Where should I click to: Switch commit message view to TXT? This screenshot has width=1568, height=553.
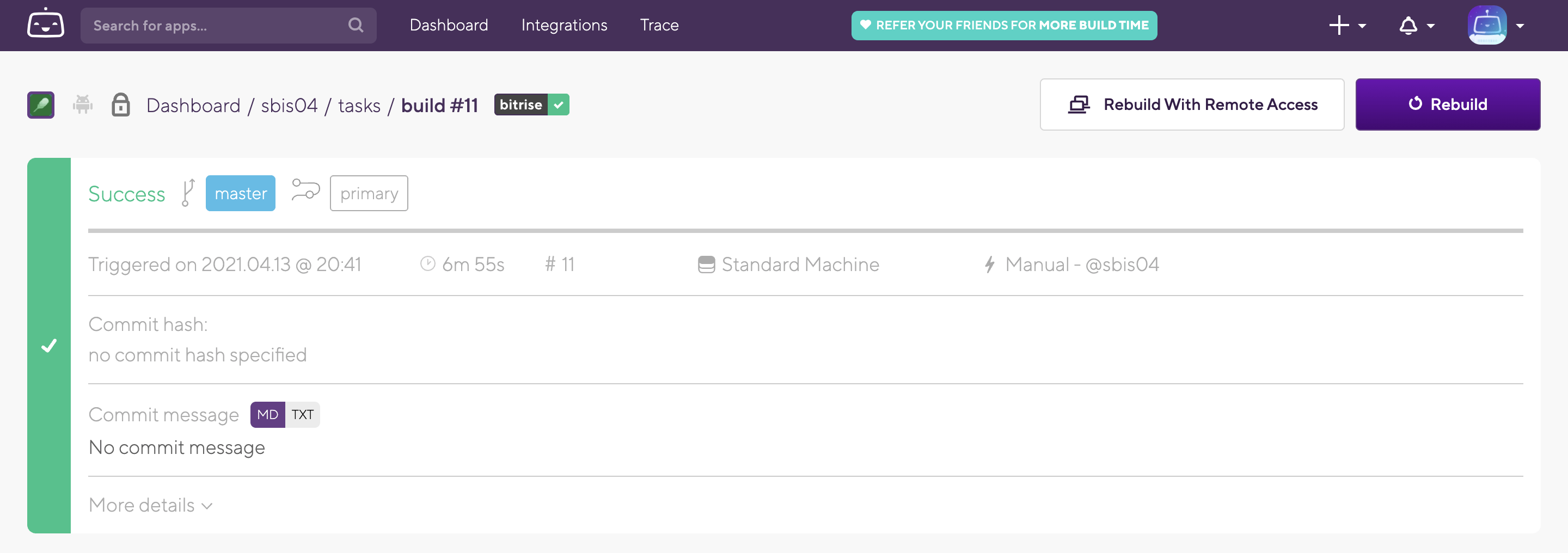click(x=303, y=414)
